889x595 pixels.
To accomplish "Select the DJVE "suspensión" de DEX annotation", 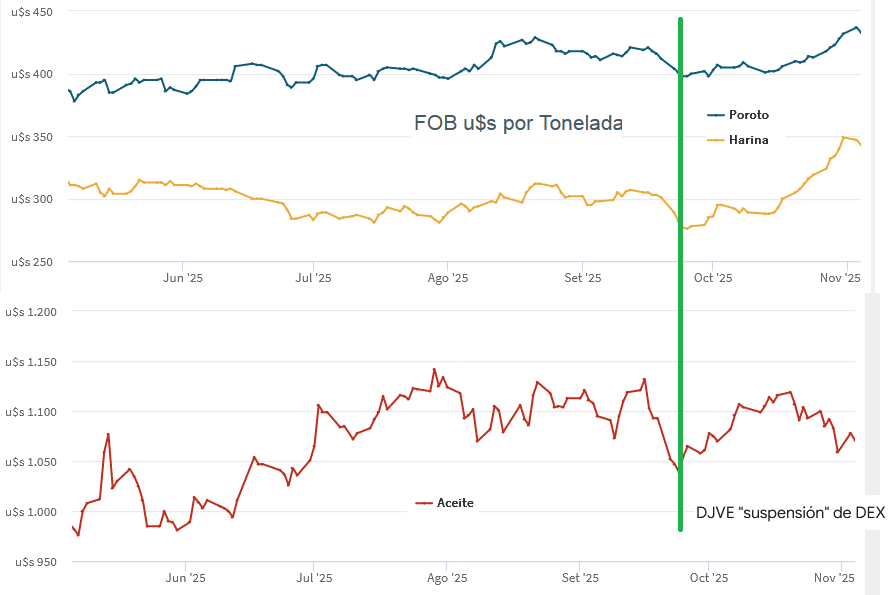I will [790, 513].
